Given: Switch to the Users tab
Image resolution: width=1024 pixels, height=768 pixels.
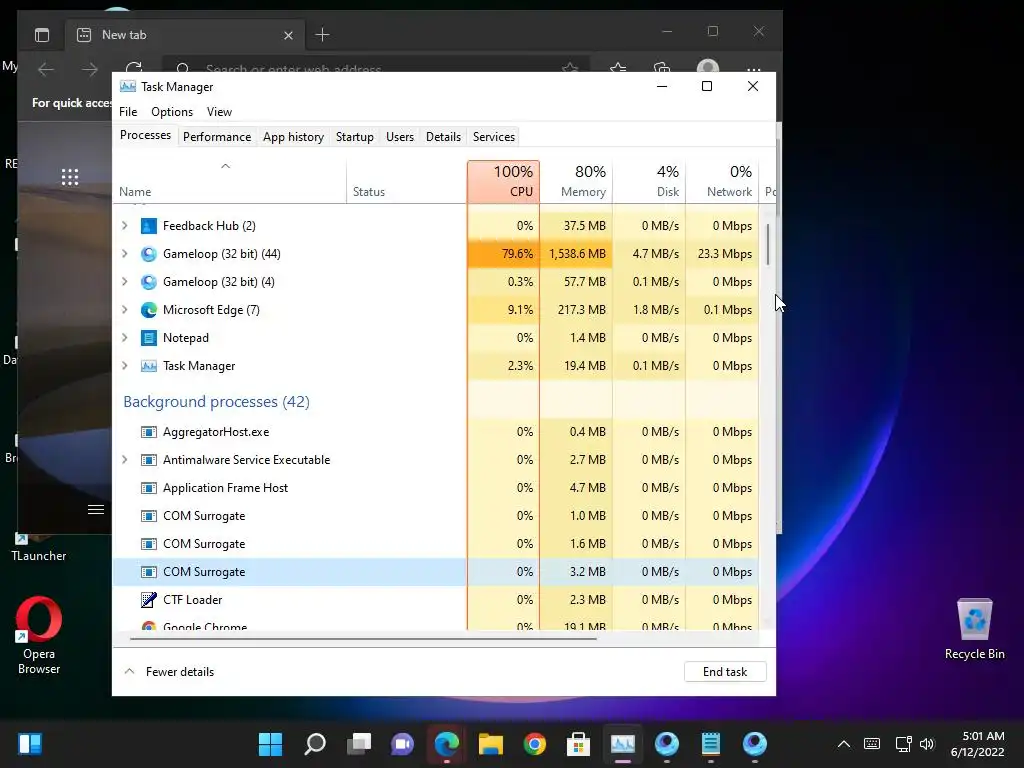Looking at the screenshot, I should coord(400,137).
